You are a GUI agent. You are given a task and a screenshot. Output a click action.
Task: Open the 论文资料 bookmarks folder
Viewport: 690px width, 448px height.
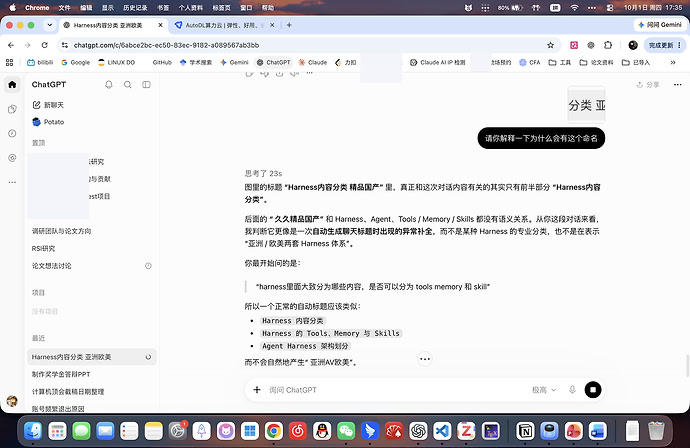pos(596,62)
